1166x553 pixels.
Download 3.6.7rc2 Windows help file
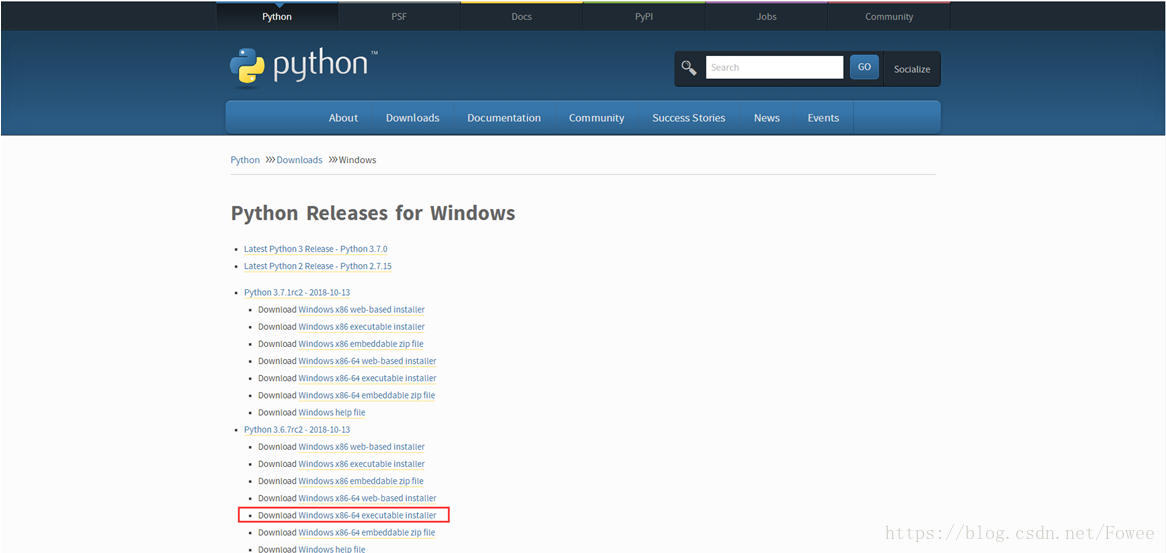[332, 549]
